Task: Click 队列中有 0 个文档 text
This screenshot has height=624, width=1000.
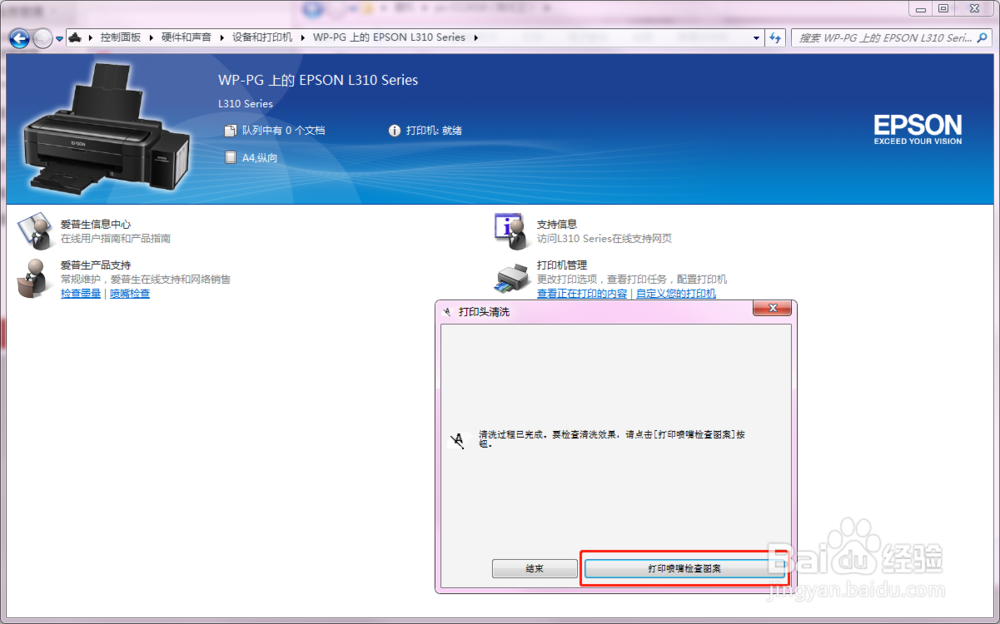Action: point(283,131)
